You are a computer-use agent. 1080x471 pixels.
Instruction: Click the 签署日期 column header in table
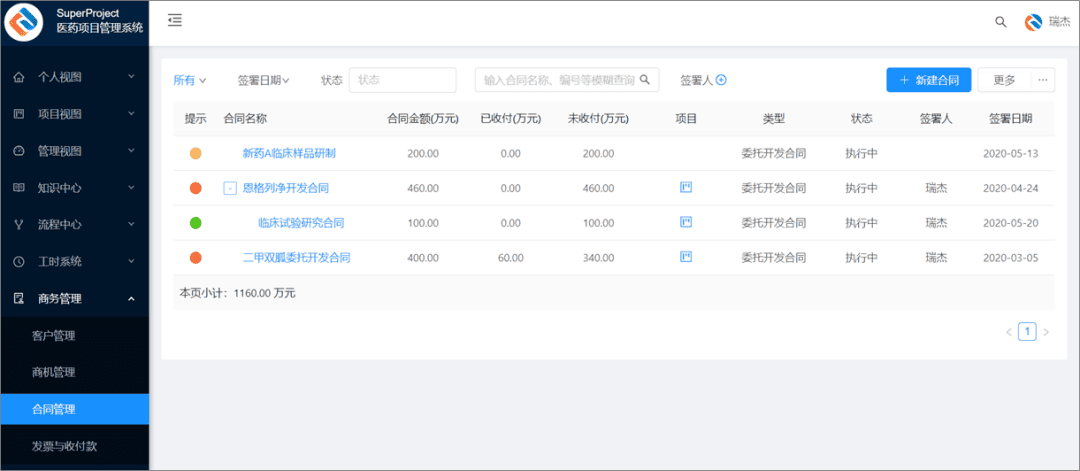coord(1010,118)
